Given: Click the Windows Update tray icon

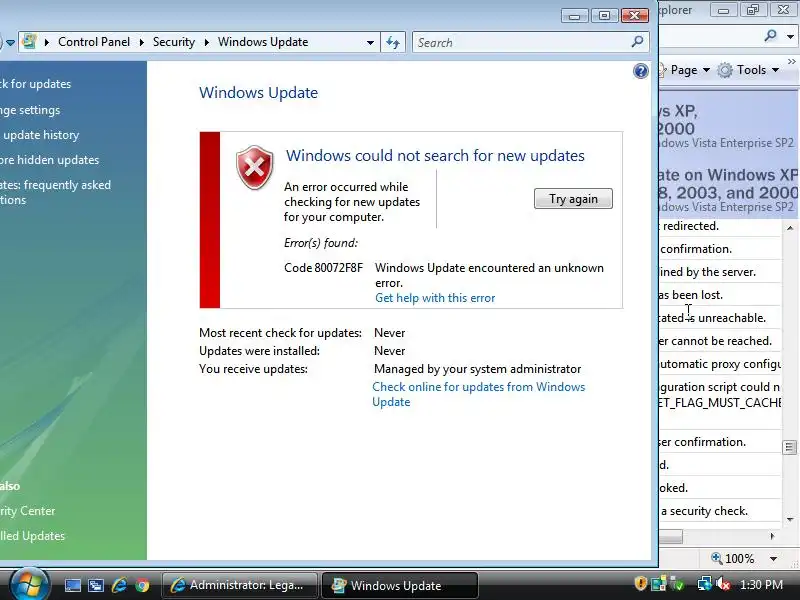Looking at the screenshot, I should (x=658, y=584).
